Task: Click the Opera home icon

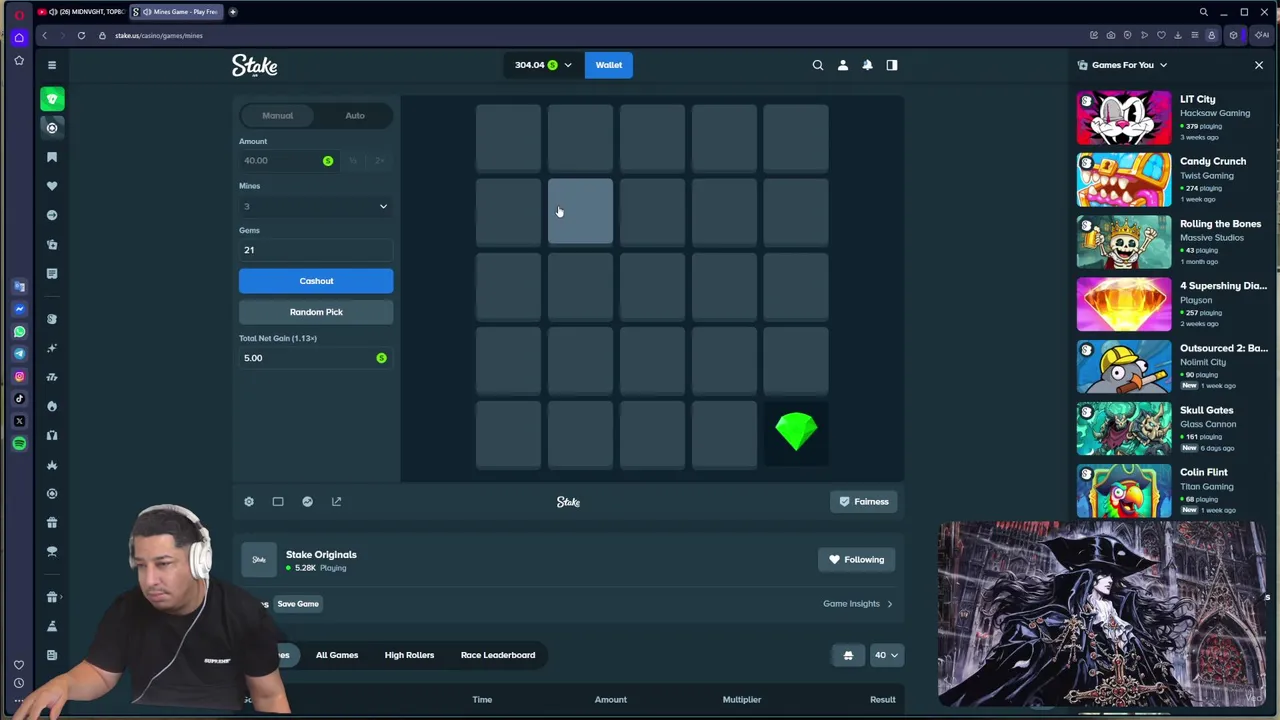Action: pos(19,38)
